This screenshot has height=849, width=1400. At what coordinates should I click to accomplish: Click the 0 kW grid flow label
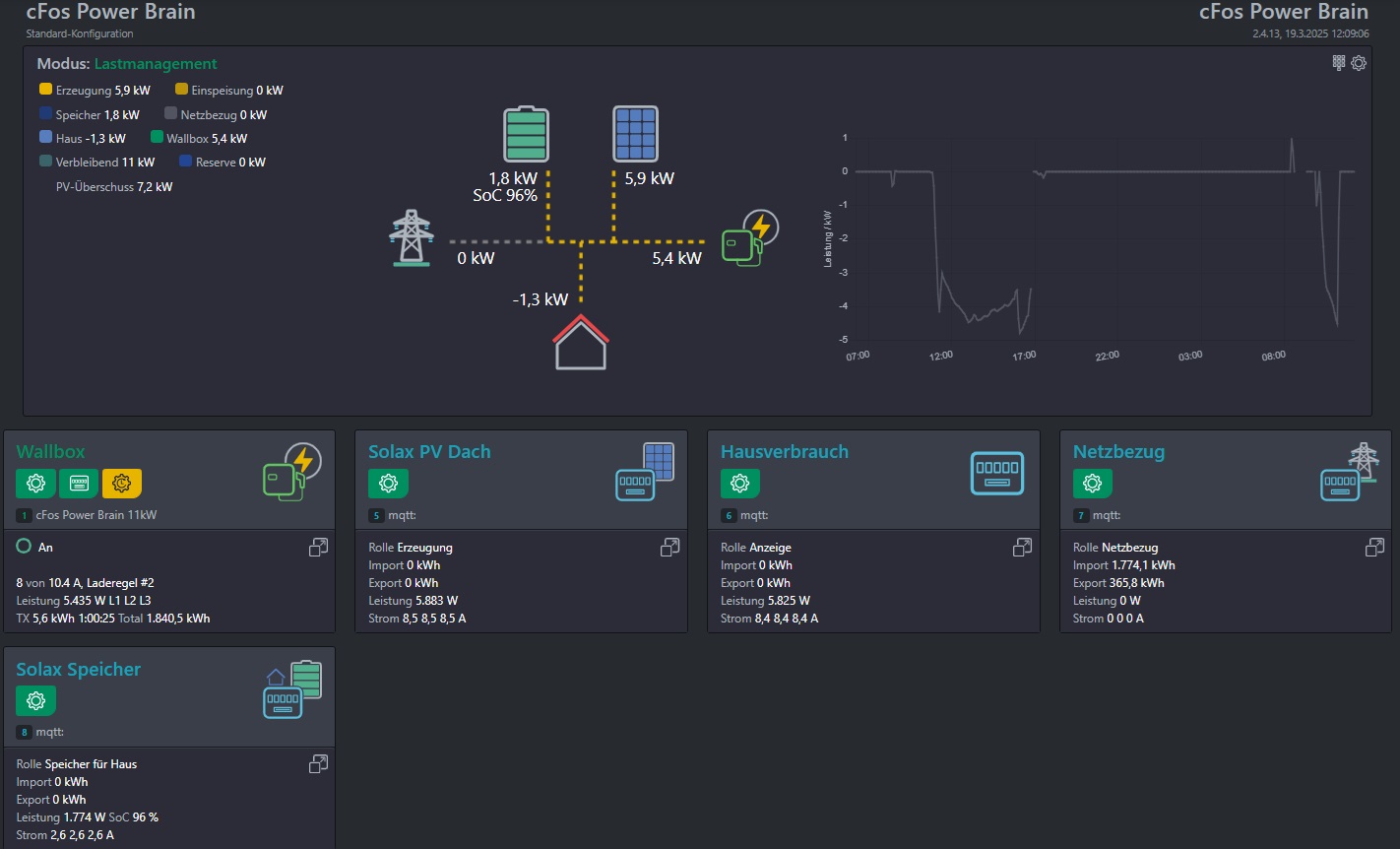476,259
